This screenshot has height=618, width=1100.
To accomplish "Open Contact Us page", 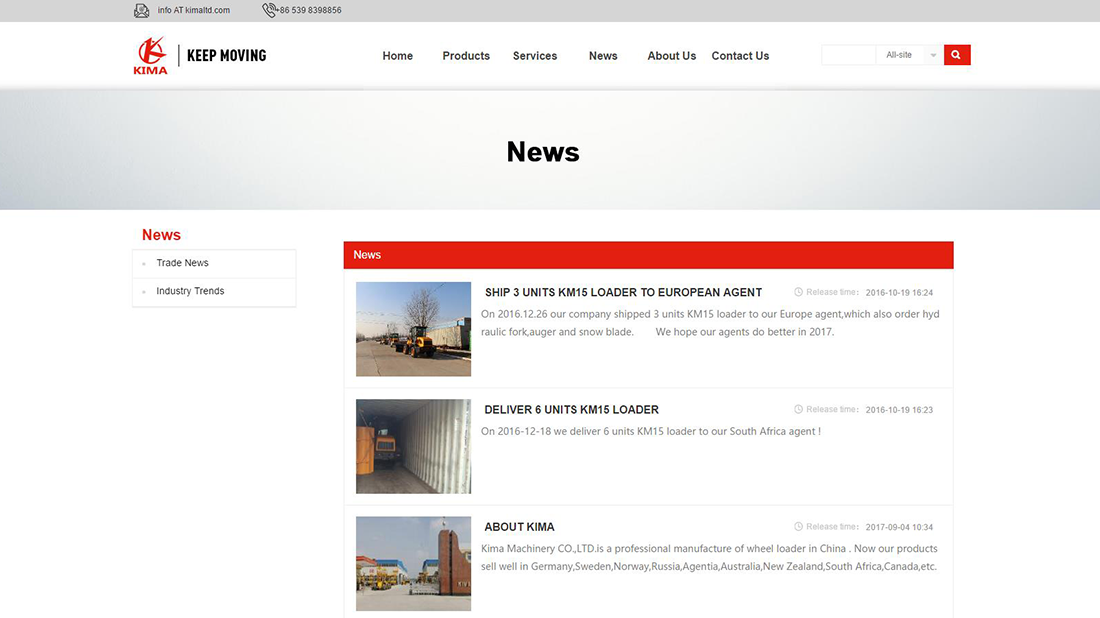I will pyautogui.click(x=740, y=56).
